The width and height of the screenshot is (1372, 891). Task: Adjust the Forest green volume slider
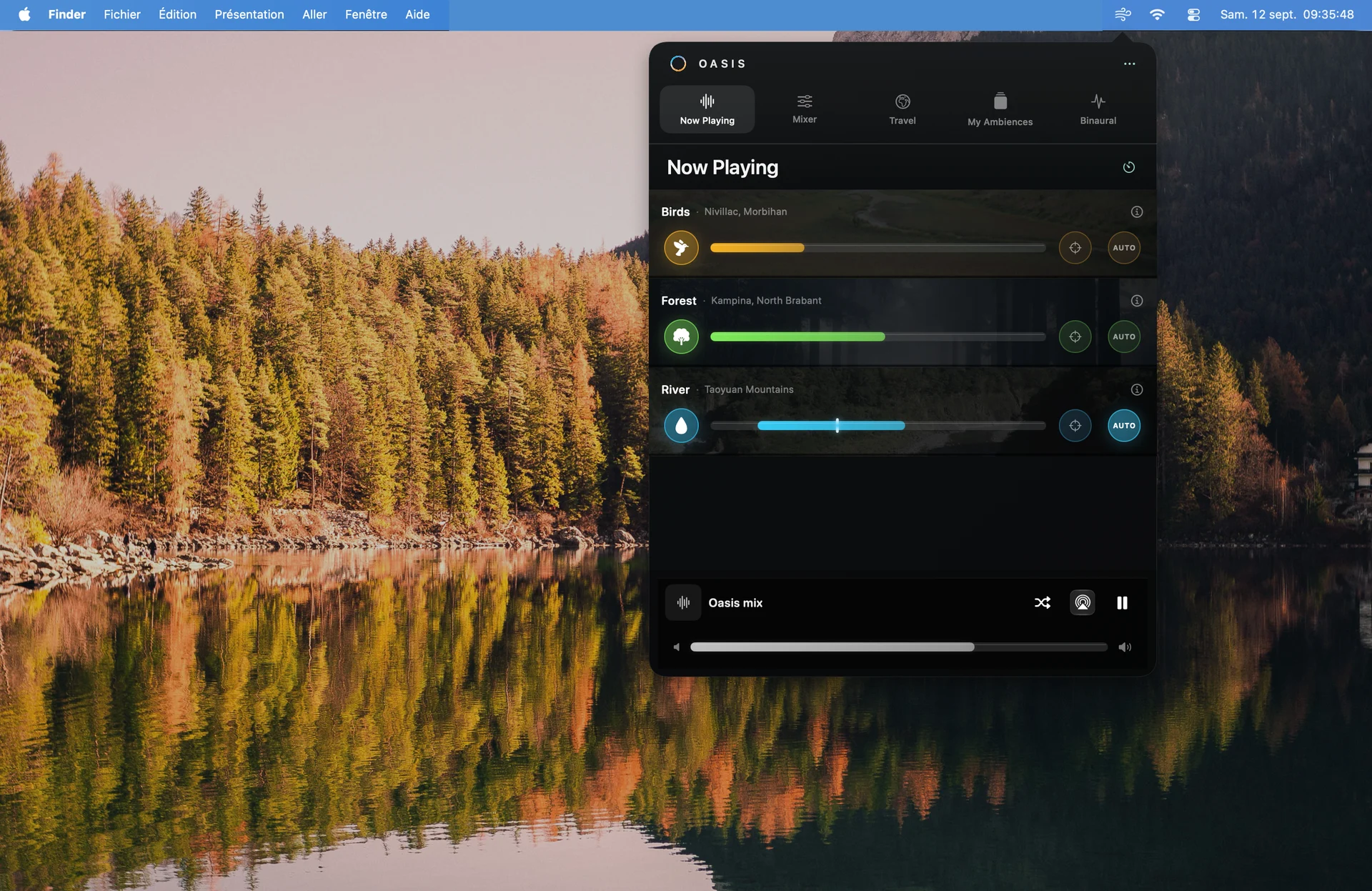878,337
